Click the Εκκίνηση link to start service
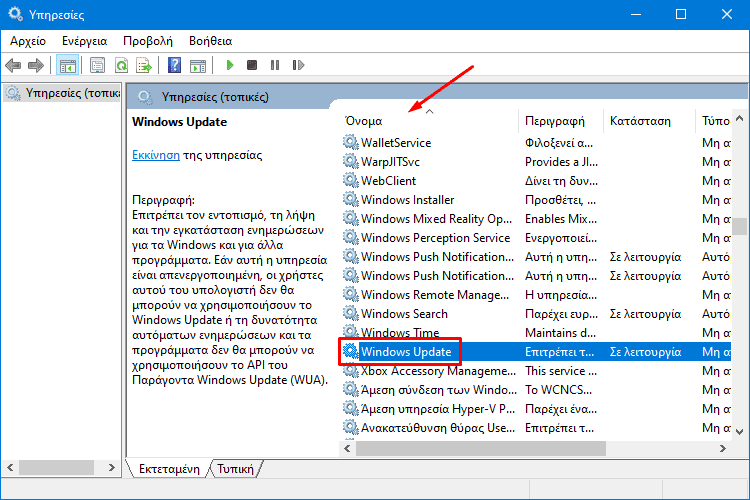This screenshot has height=500, width=750. [x=156, y=155]
